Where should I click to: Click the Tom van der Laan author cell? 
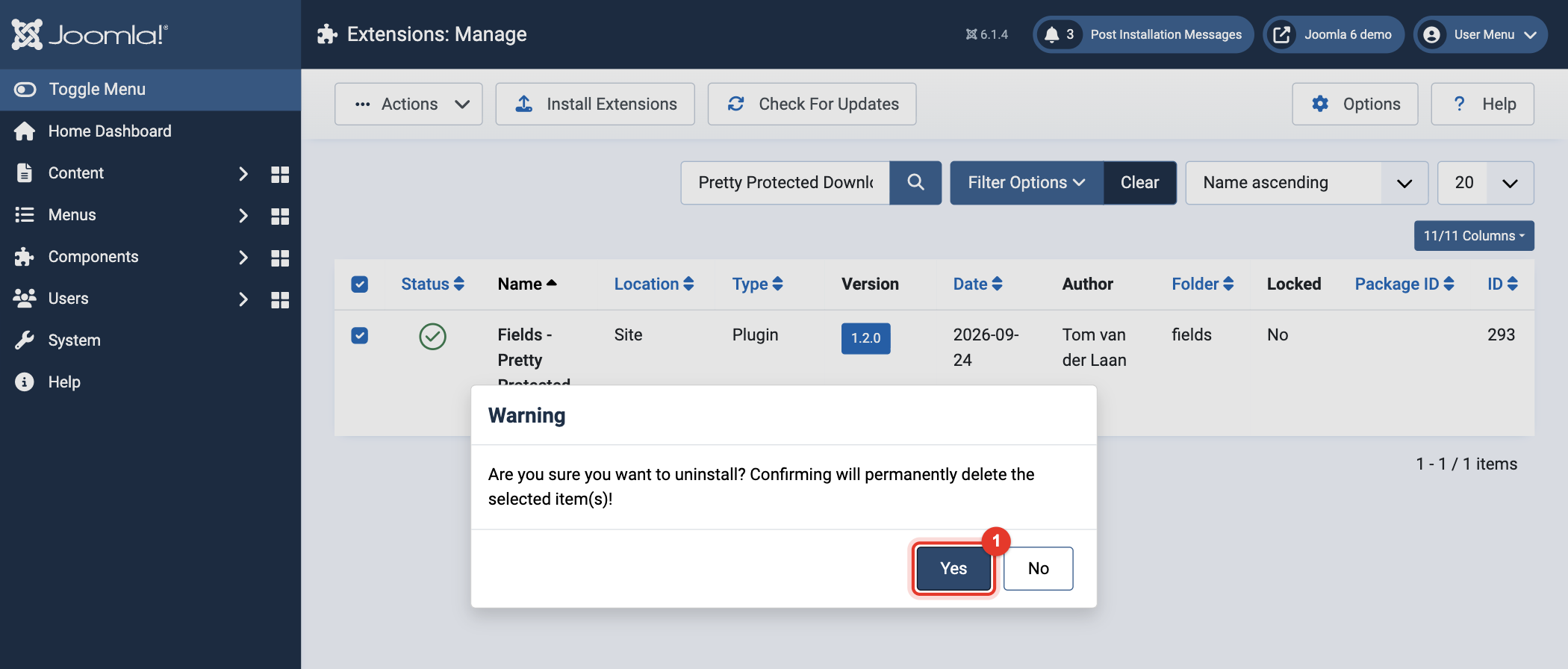point(1095,347)
